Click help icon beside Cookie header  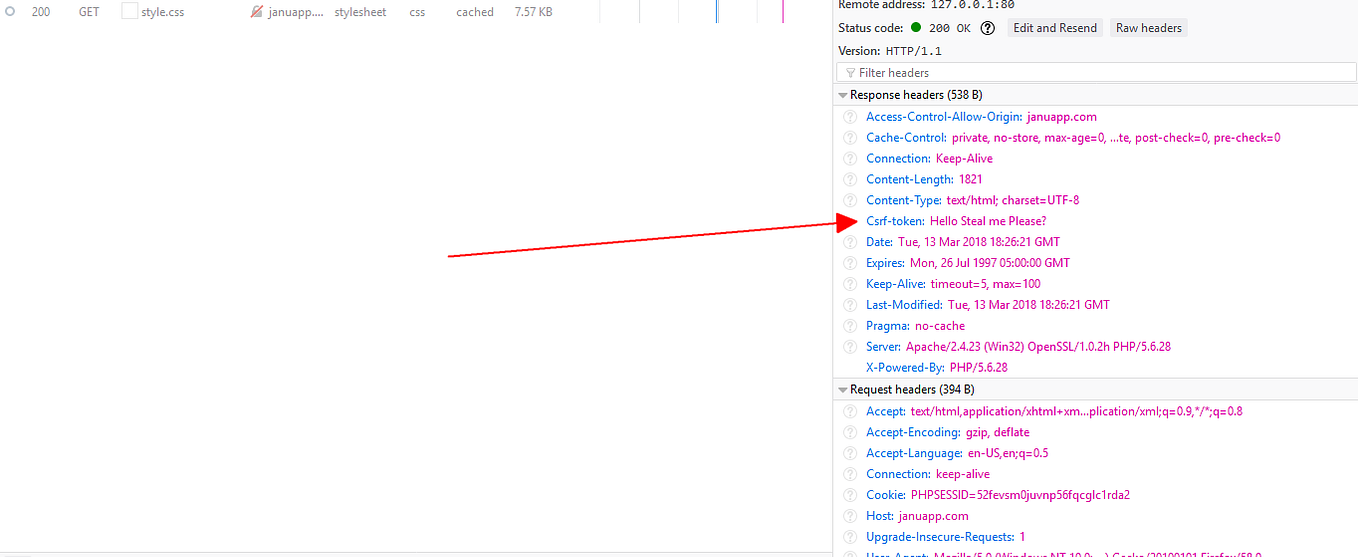tap(850, 495)
